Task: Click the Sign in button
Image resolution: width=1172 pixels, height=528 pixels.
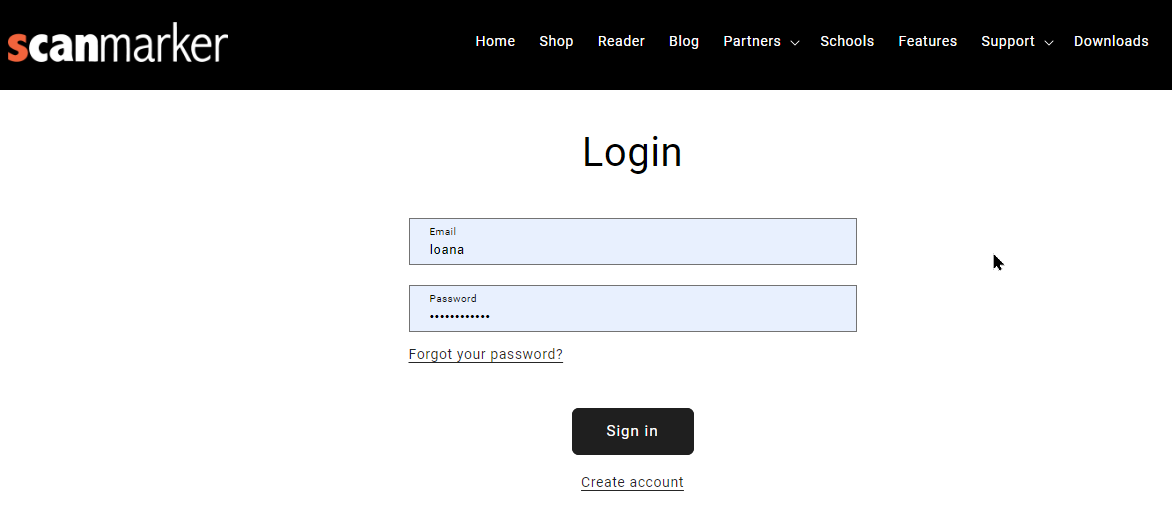Action: [632, 431]
